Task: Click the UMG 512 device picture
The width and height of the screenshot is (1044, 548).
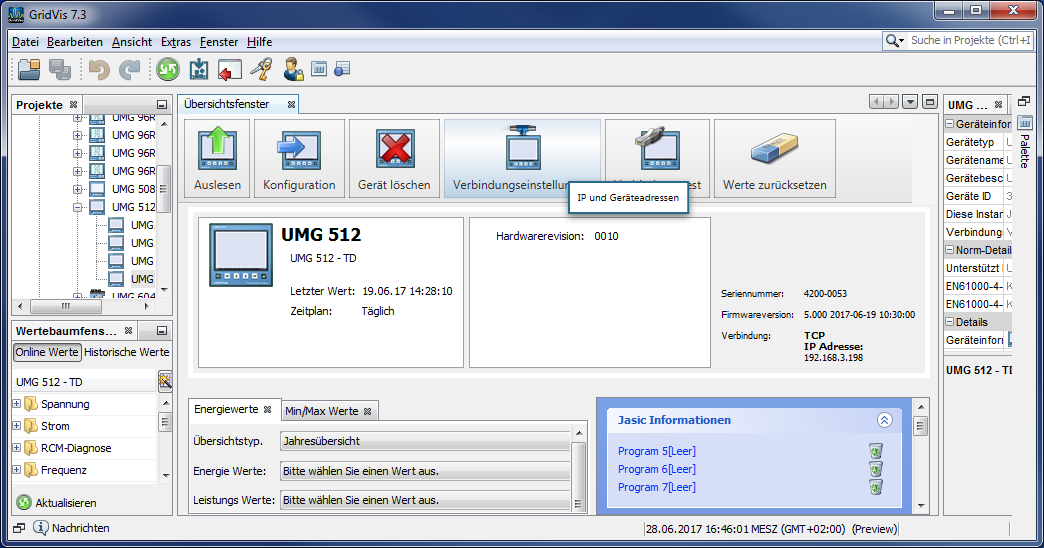Action: click(240, 255)
